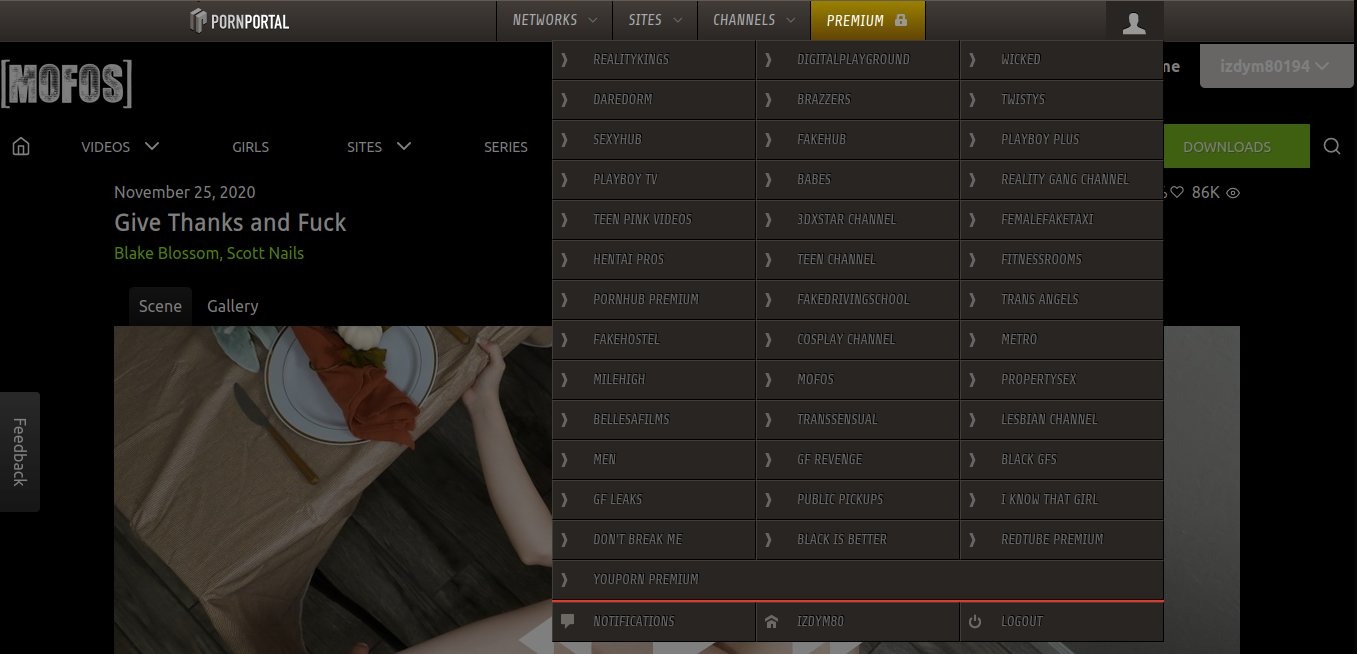Viewport: 1357px width, 654px height.
Task: Choose Men entry
Action: click(654, 459)
